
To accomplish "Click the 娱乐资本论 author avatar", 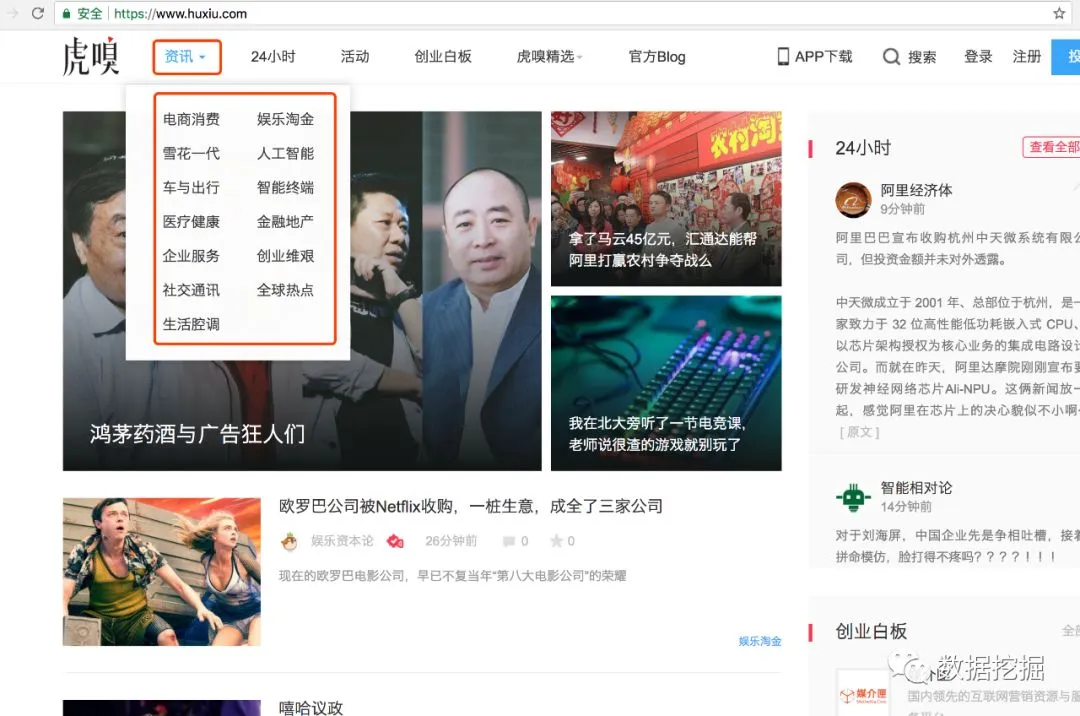I will (x=289, y=542).
